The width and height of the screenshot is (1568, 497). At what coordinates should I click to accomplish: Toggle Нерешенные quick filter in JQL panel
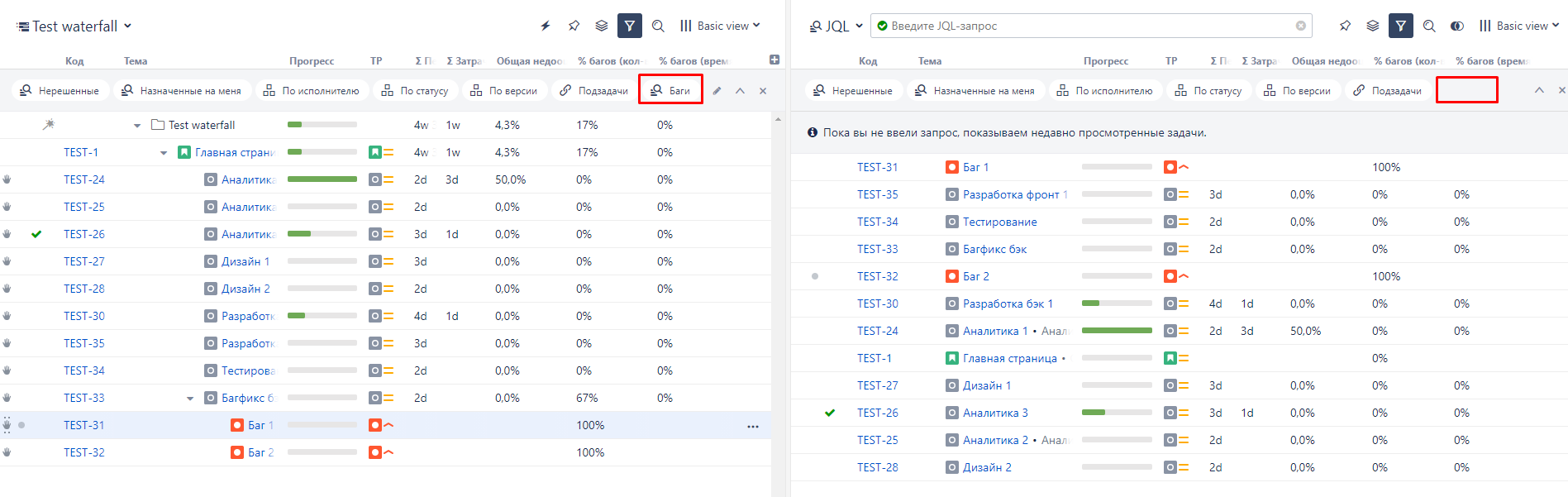[x=854, y=91]
